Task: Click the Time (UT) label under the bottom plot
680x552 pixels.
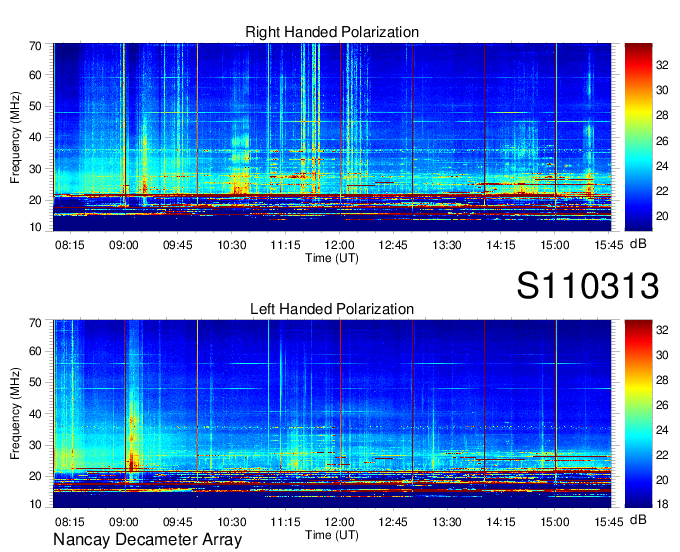Action: [332, 535]
